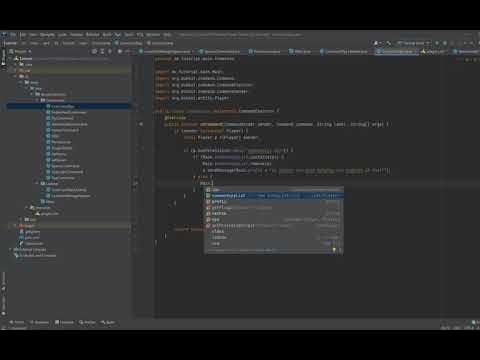This screenshot has width=480, height=360.
Task: Open the VCS menu
Action: click(140, 34)
